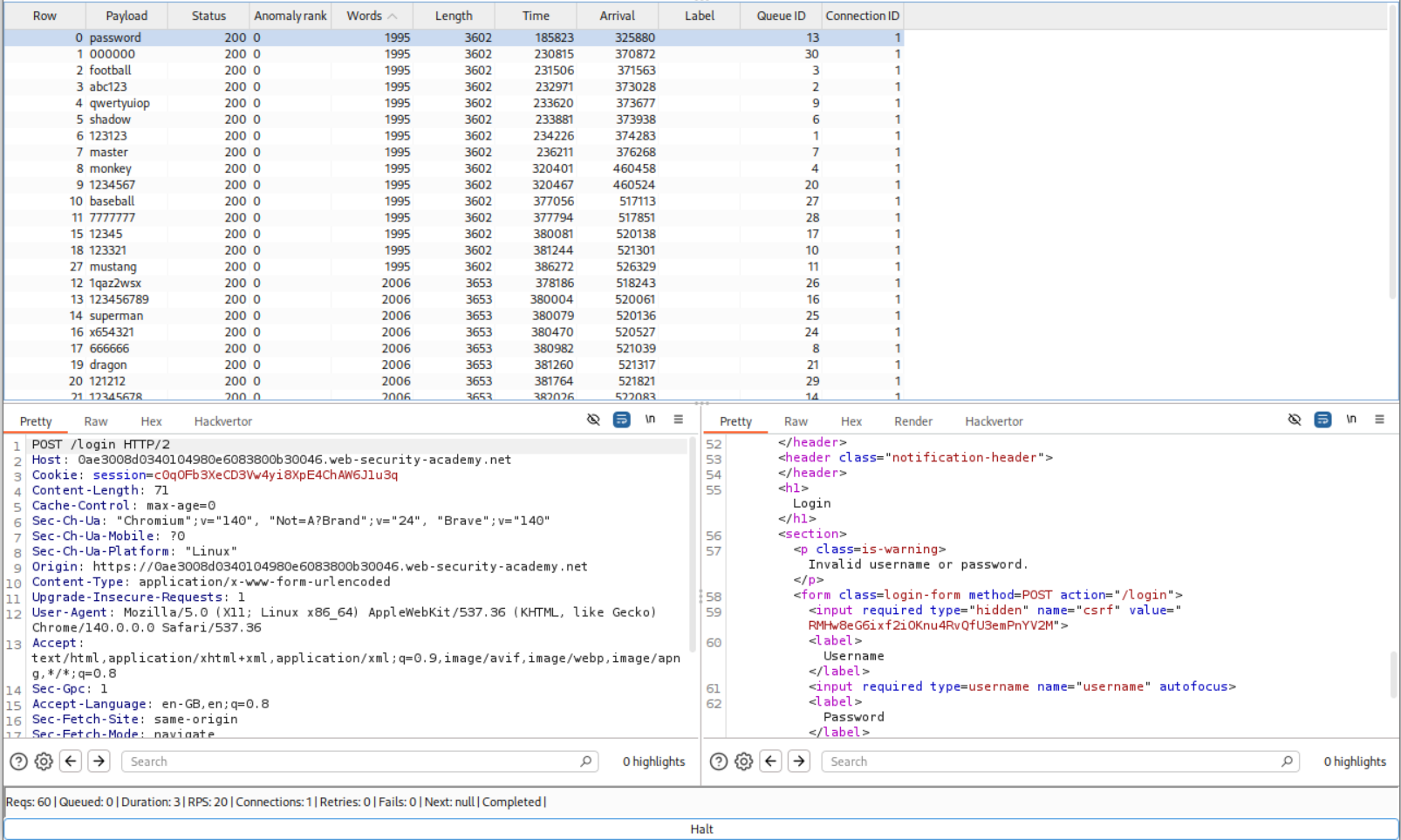Viewport: 1401px width, 840px height.
Task: Sort results by Length column header
Action: pos(453,16)
